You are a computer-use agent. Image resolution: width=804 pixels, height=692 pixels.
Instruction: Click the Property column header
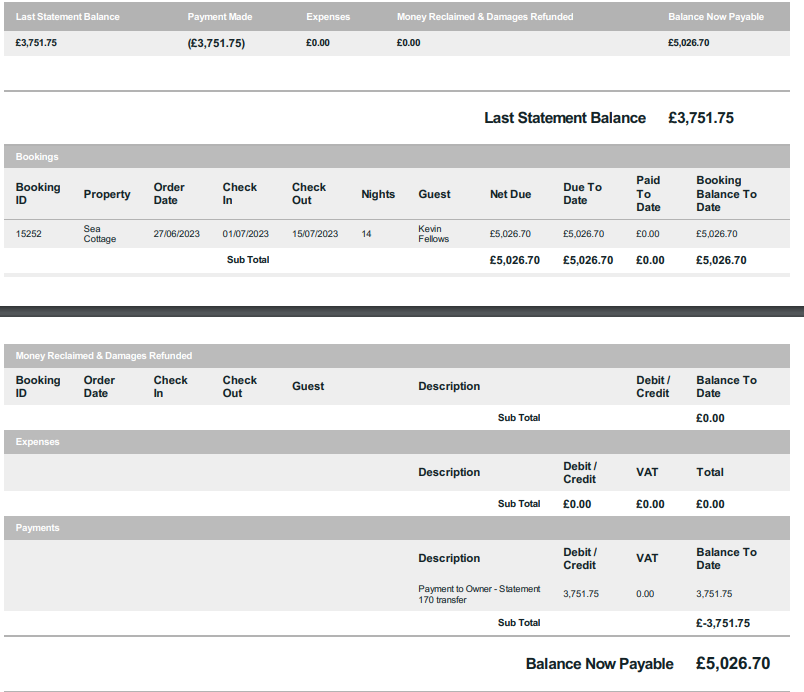(x=107, y=194)
